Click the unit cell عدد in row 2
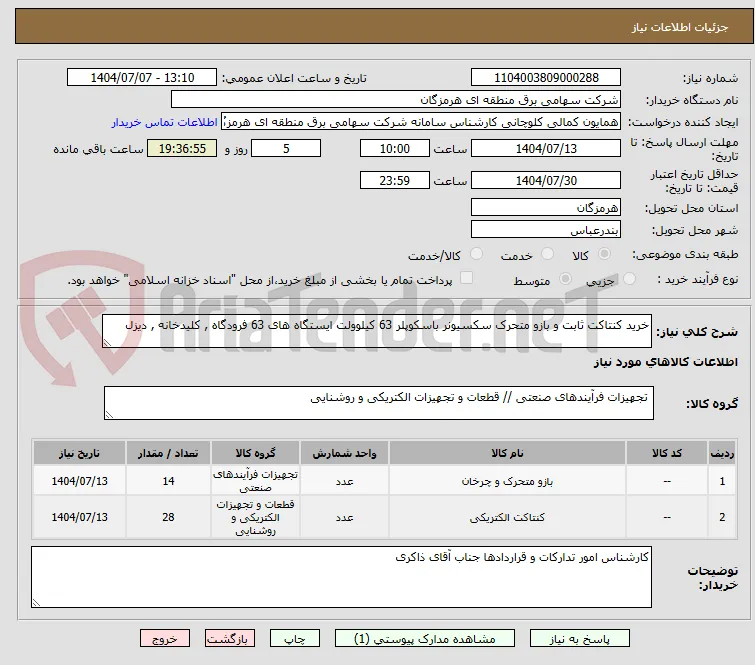 tap(344, 517)
